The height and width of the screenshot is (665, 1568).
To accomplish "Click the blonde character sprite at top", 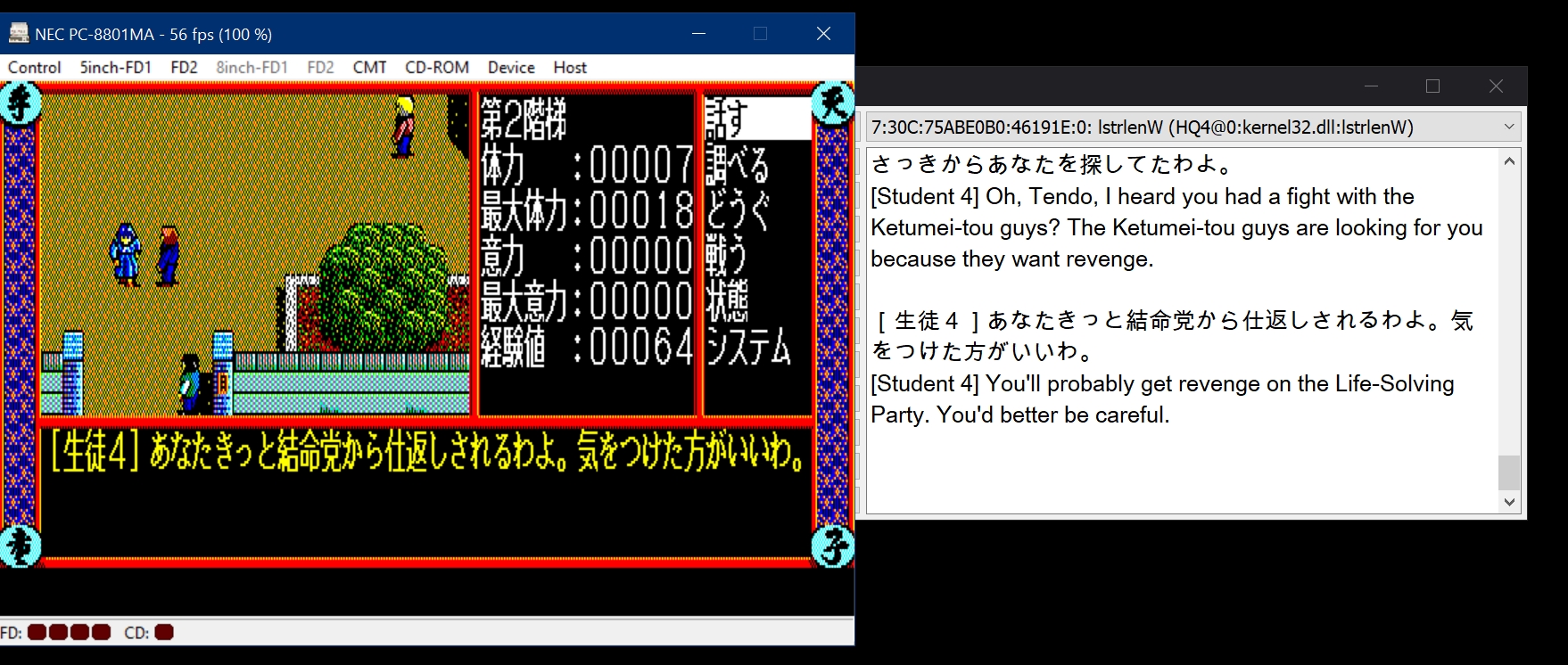I will (x=404, y=127).
